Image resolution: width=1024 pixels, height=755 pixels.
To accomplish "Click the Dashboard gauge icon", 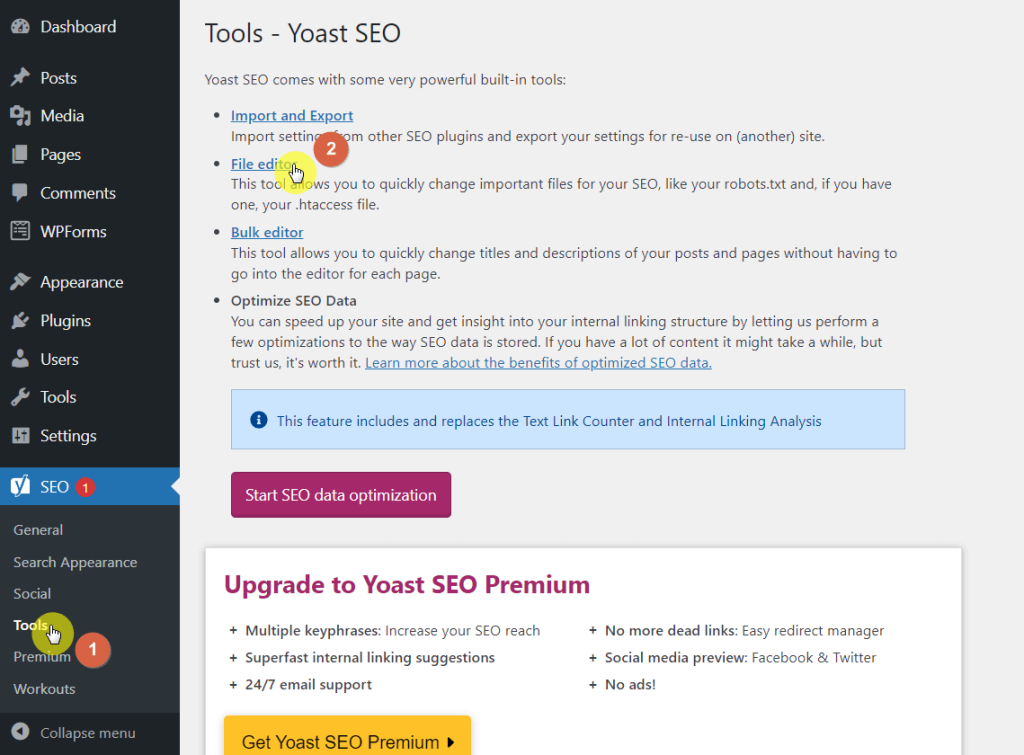I will [x=20, y=27].
